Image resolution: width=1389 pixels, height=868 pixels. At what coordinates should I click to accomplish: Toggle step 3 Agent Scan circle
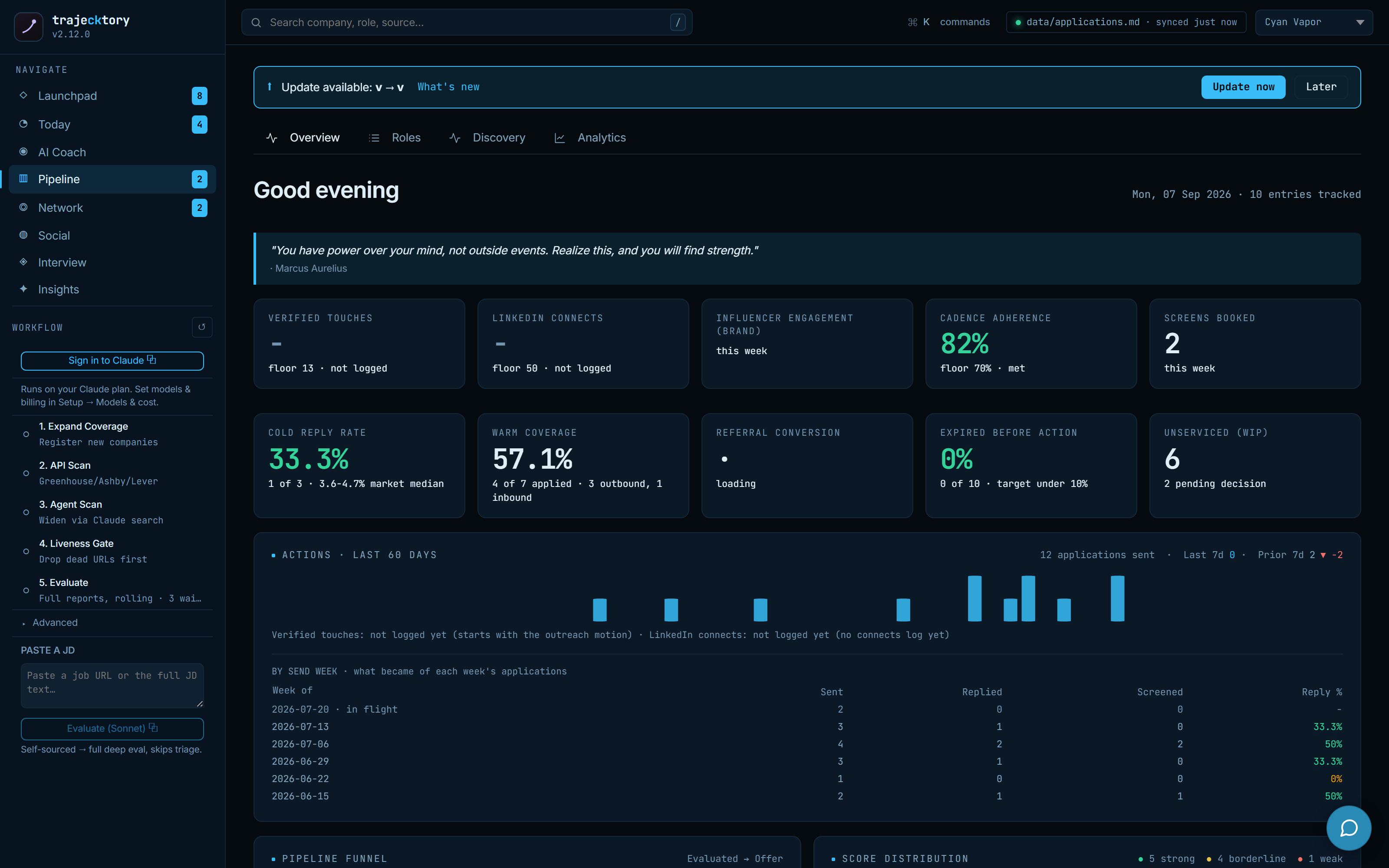coord(26,512)
